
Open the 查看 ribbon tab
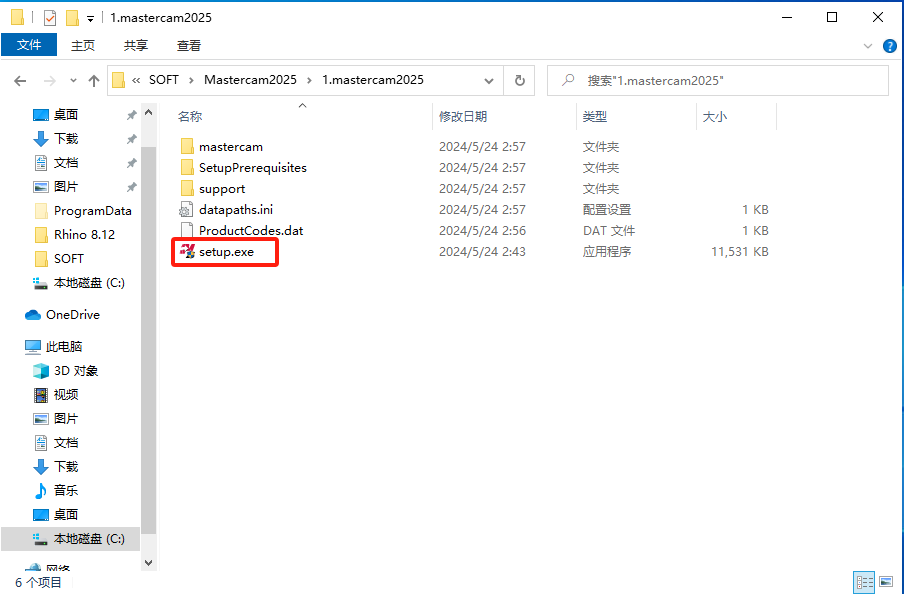[189, 46]
